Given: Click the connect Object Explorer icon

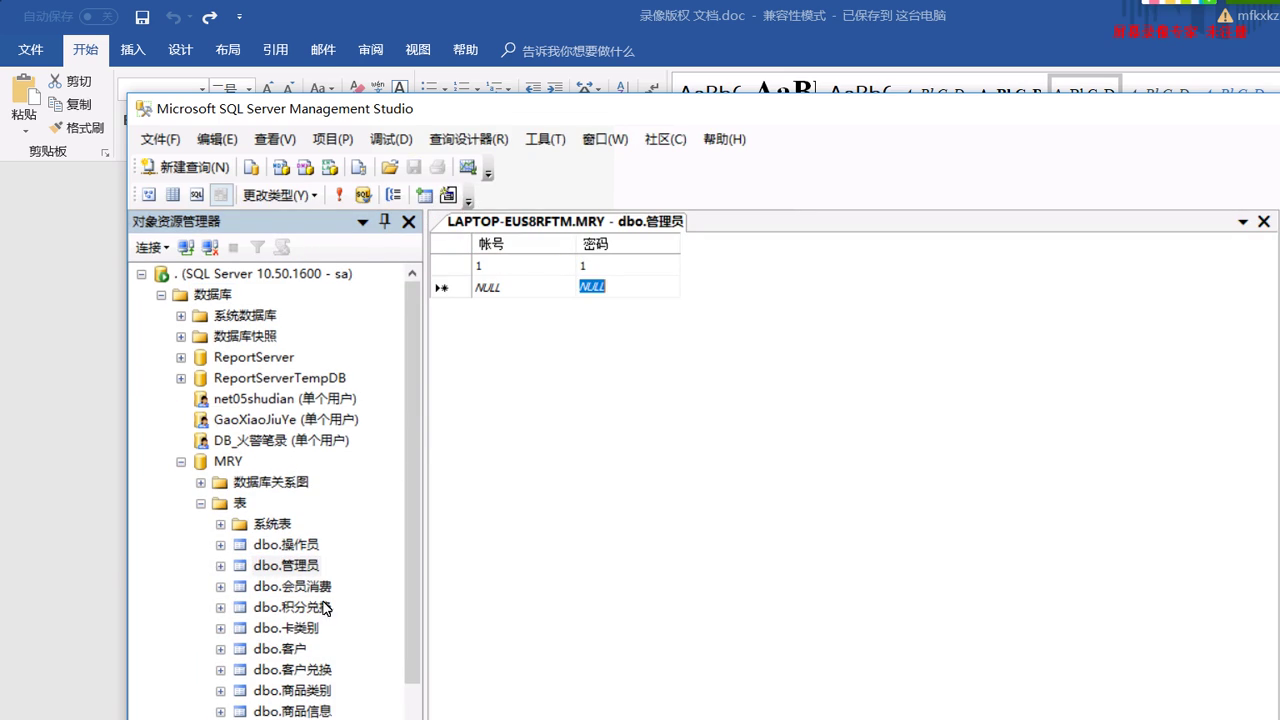Looking at the screenshot, I should (186, 247).
